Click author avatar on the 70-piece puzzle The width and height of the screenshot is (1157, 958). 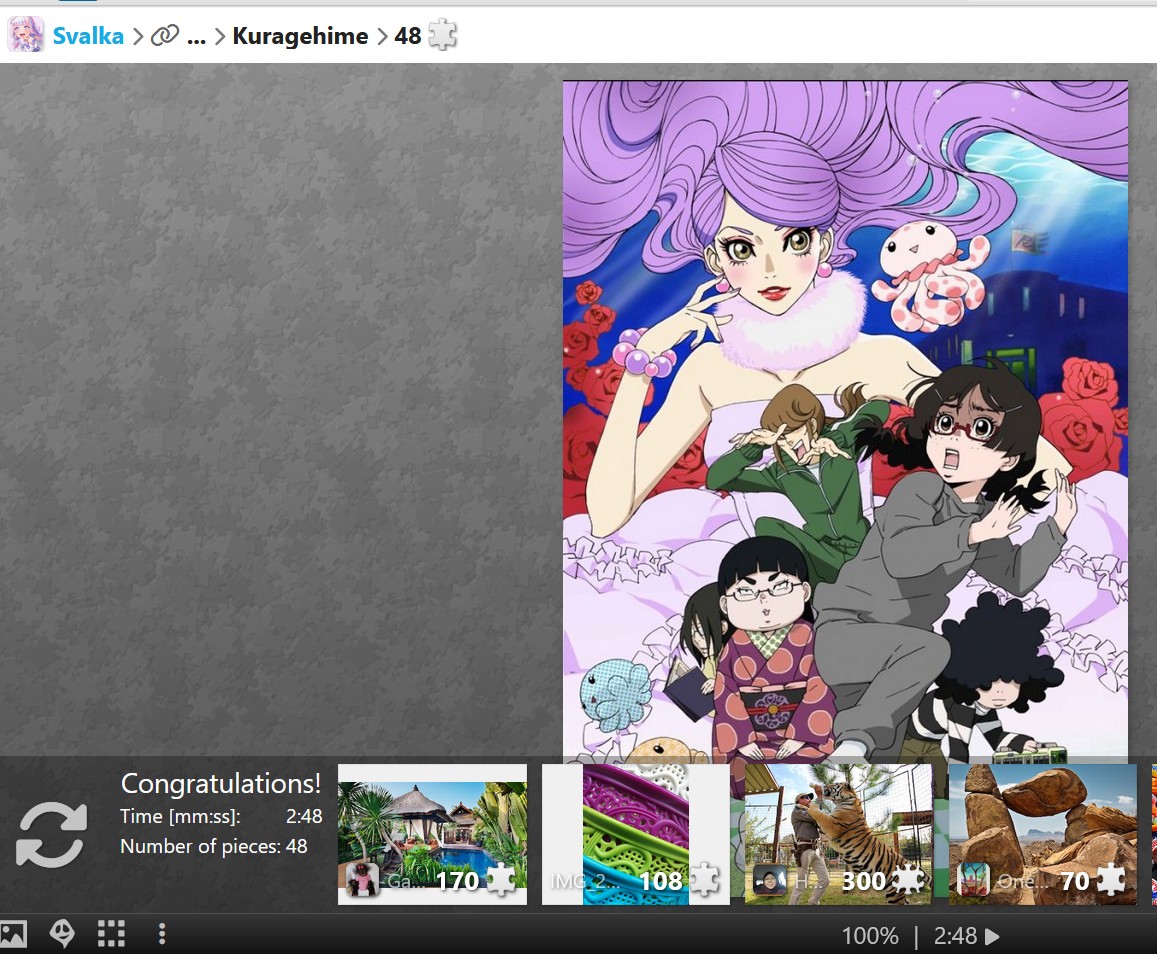(x=973, y=880)
